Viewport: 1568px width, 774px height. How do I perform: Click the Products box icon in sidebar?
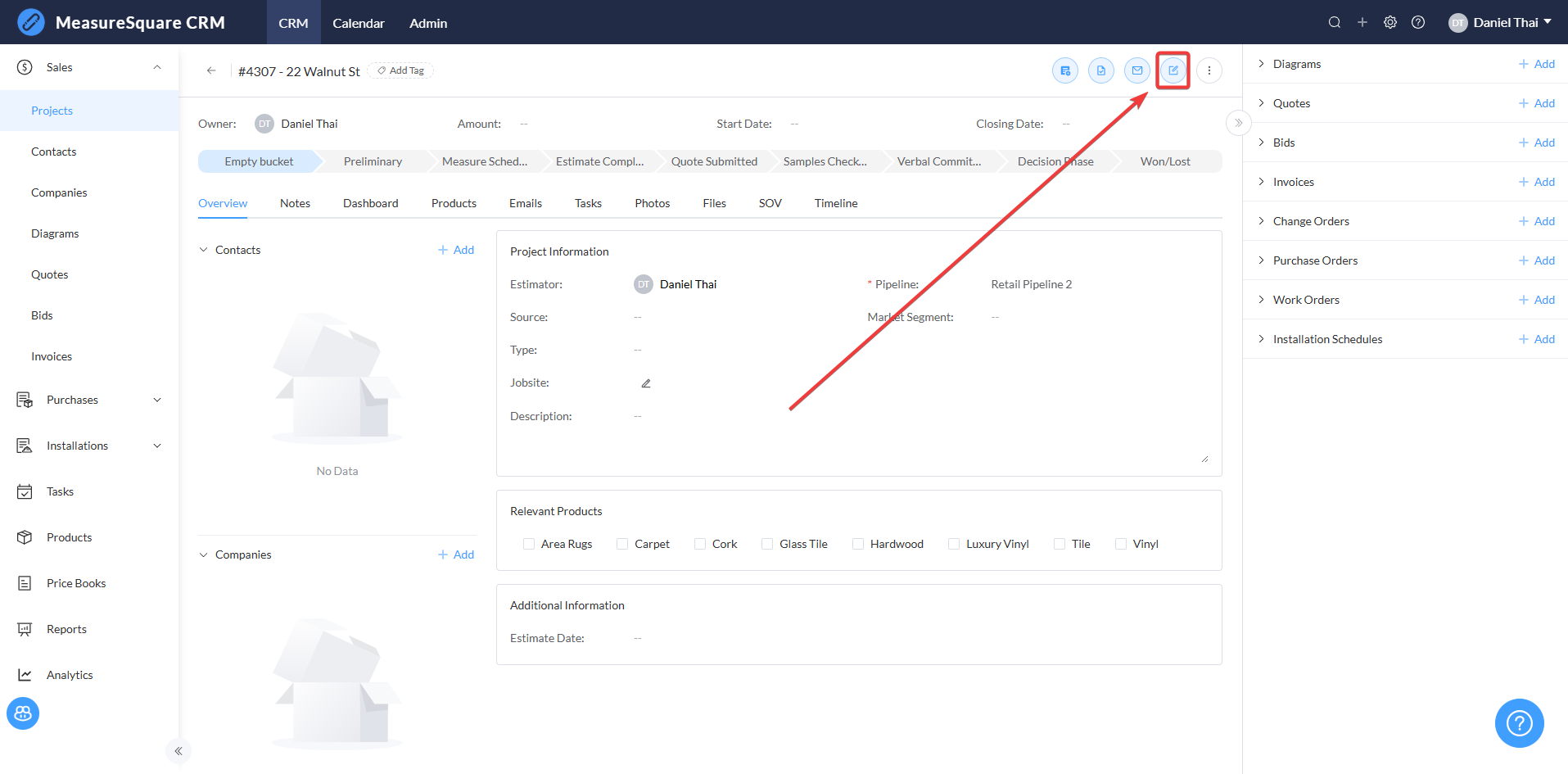click(x=25, y=537)
